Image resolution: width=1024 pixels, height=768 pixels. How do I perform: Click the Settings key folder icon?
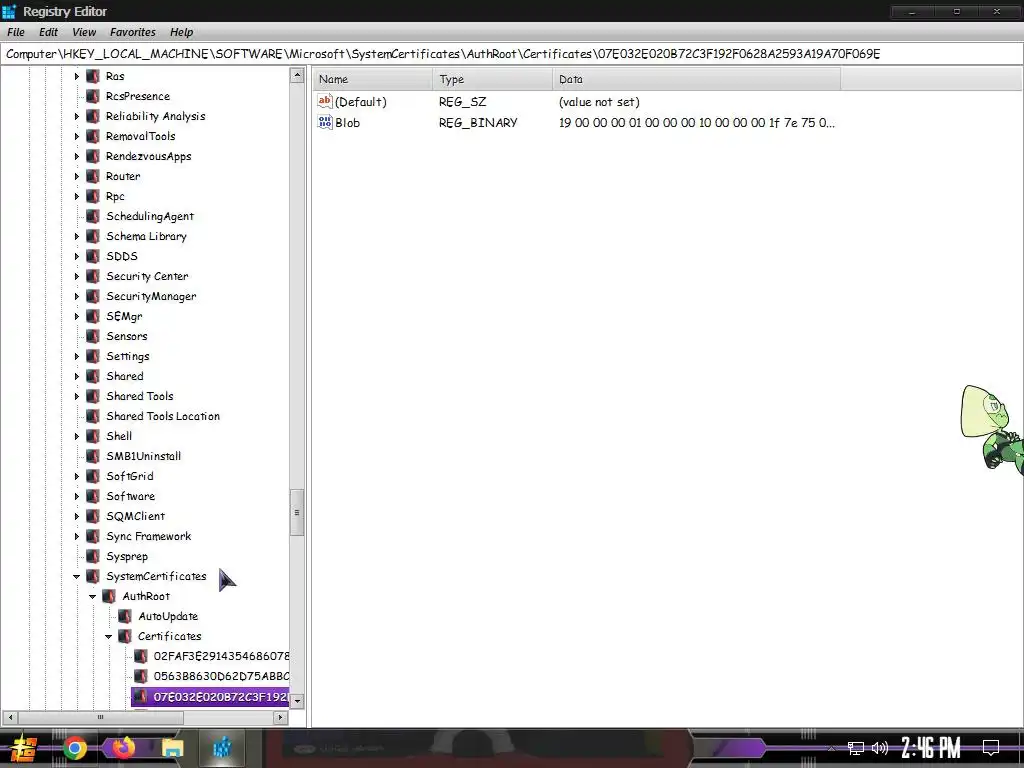point(93,357)
